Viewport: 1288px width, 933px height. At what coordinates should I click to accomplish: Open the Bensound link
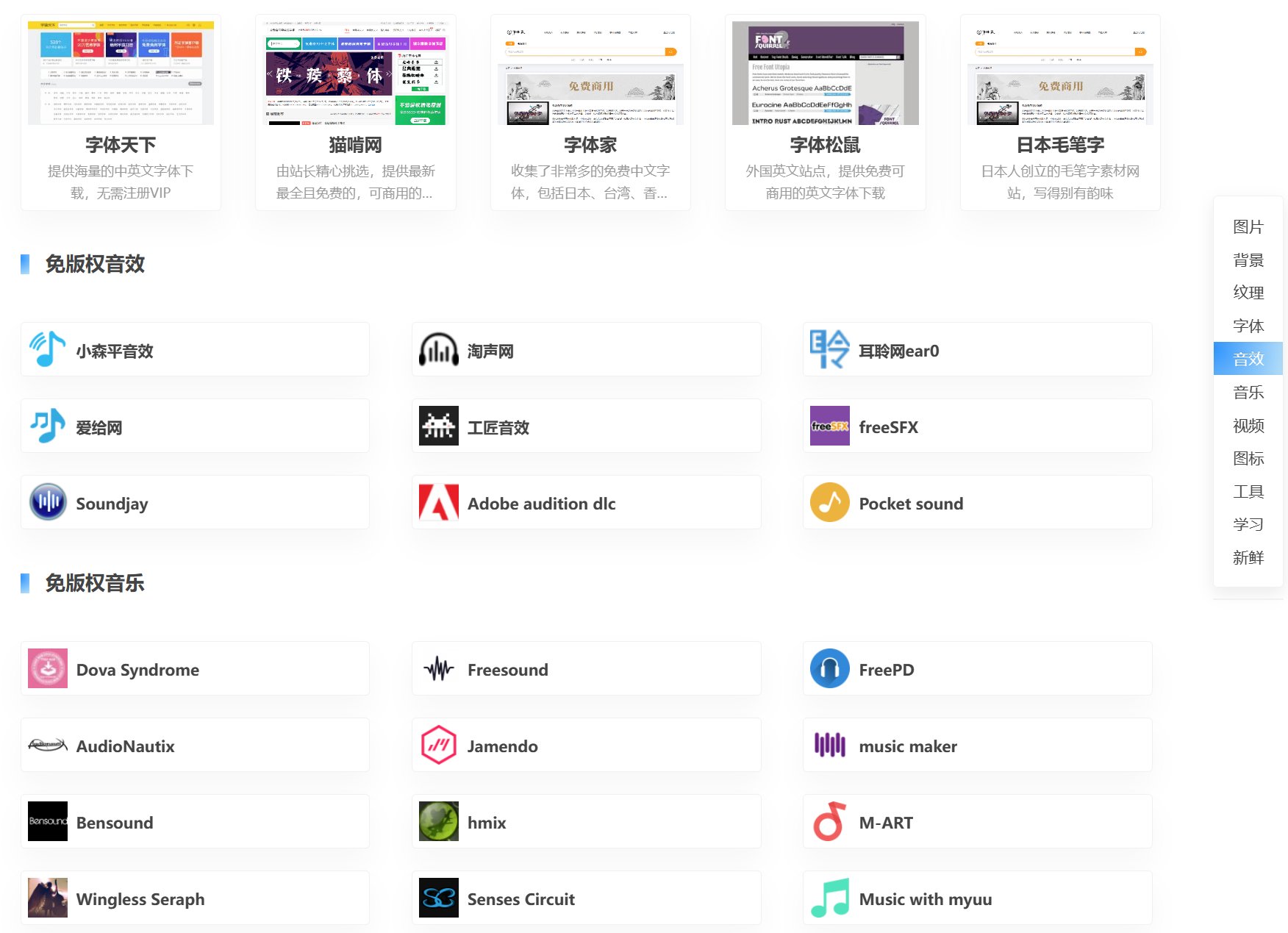click(x=115, y=823)
